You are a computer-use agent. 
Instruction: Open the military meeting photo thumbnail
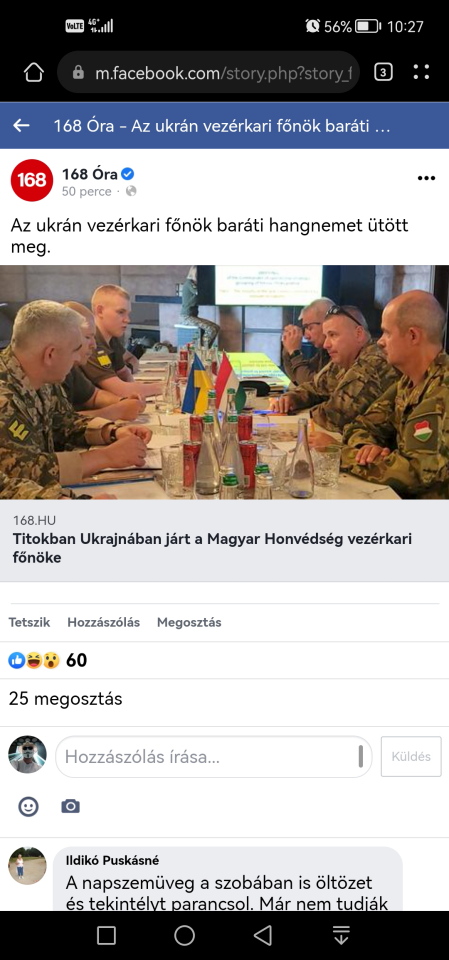click(224, 382)
